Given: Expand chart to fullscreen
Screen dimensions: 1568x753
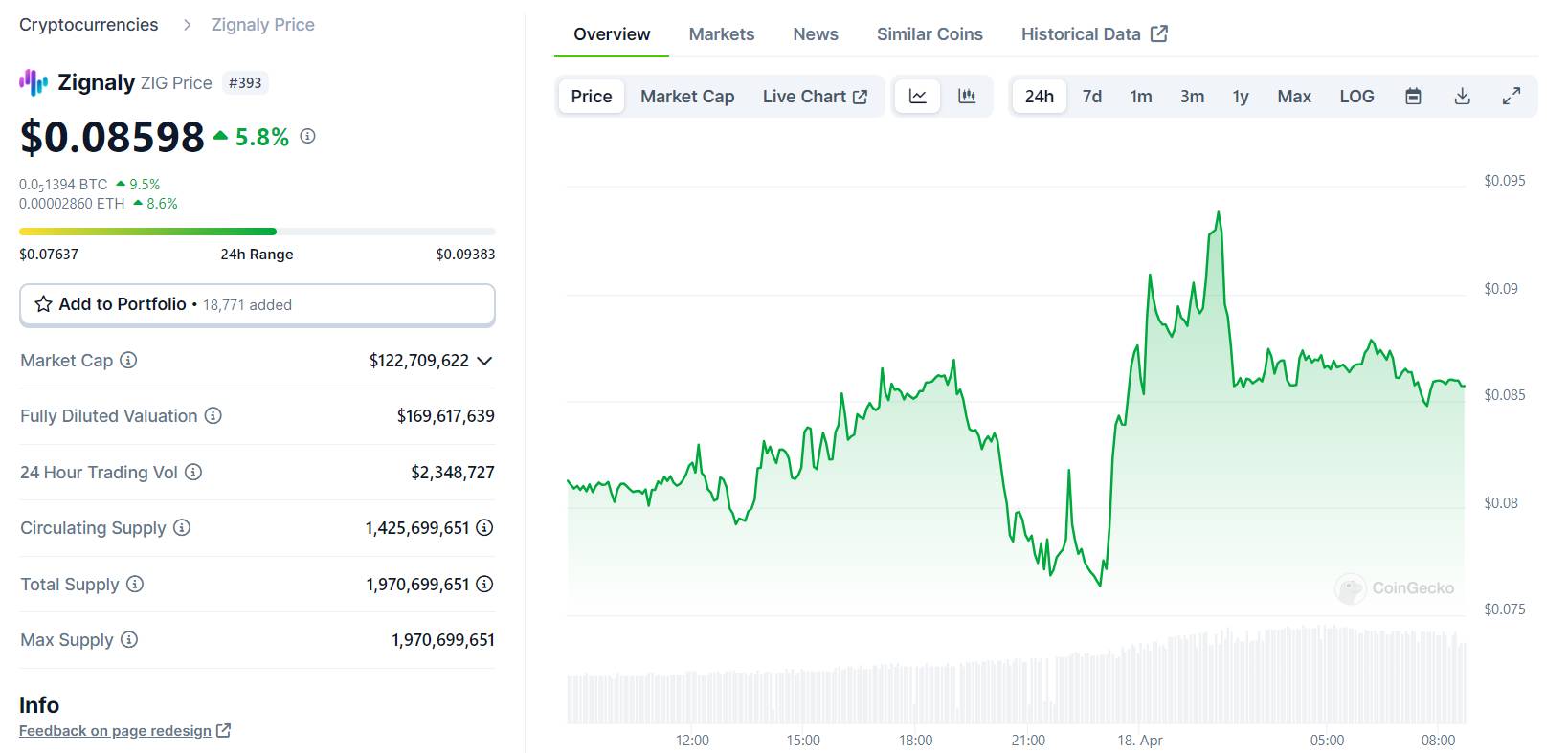Looking at the screenshot, I should coord(1512,96).
